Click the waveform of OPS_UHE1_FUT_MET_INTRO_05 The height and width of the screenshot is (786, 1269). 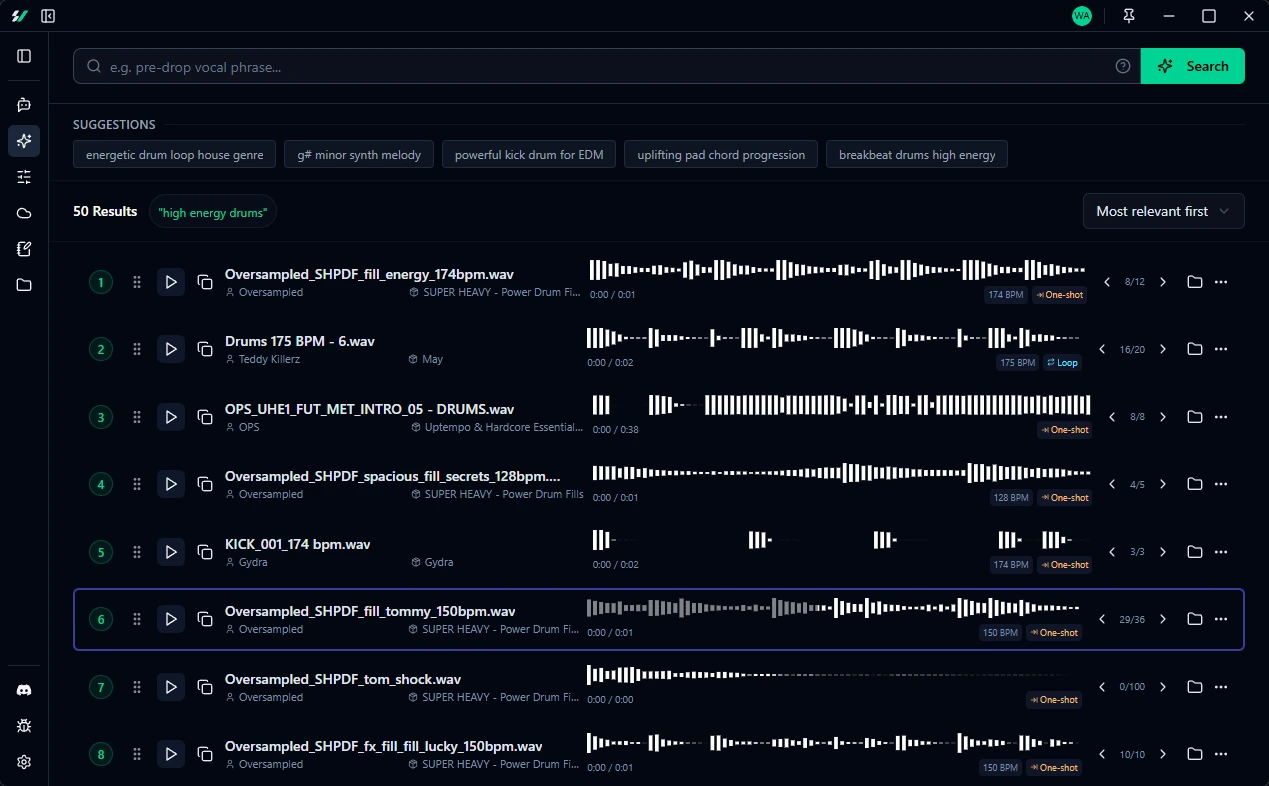[840, 408]
